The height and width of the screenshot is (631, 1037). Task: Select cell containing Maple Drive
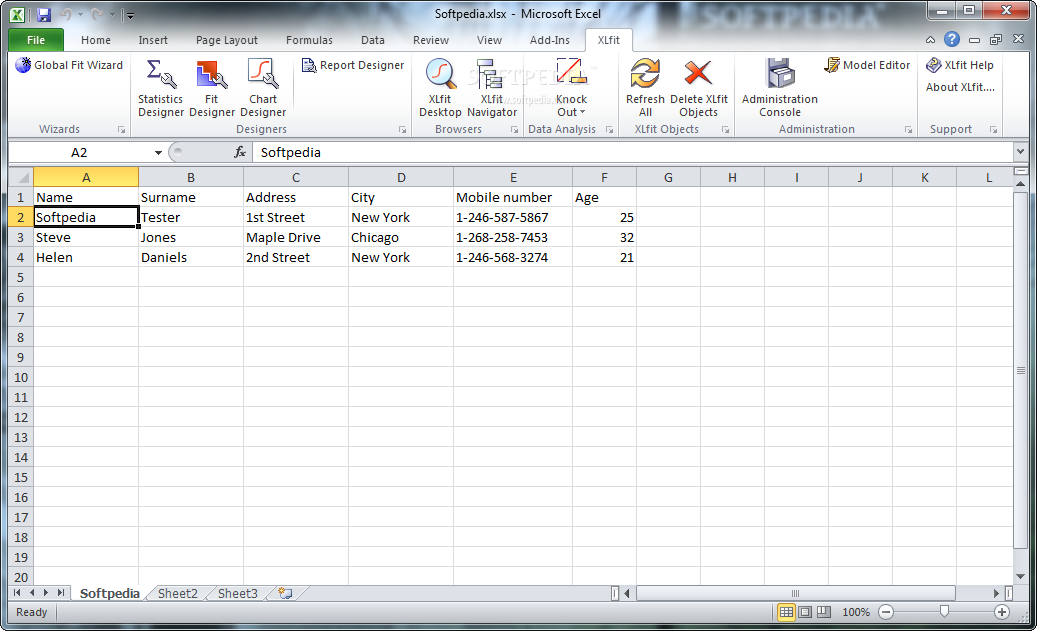pyautogui.click(x=296, y=237)
